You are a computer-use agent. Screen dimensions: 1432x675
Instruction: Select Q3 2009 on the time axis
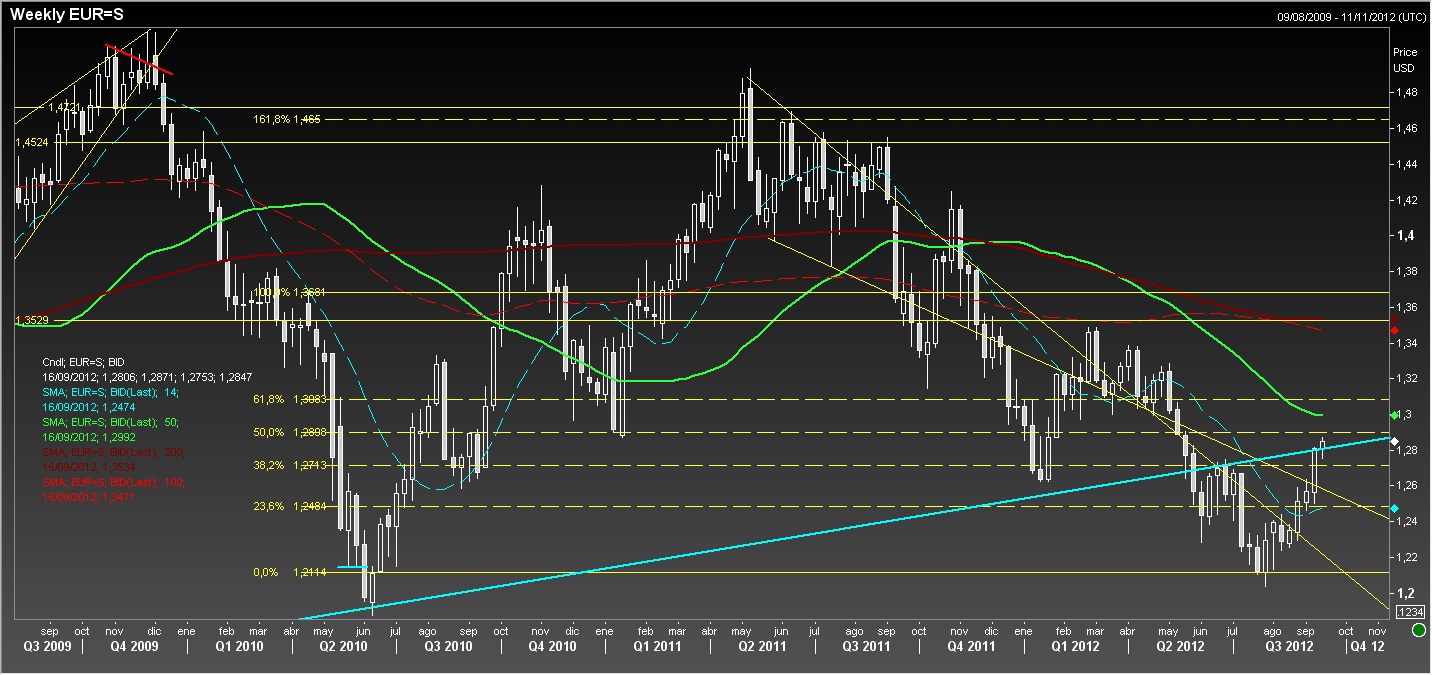coord(45,647)
